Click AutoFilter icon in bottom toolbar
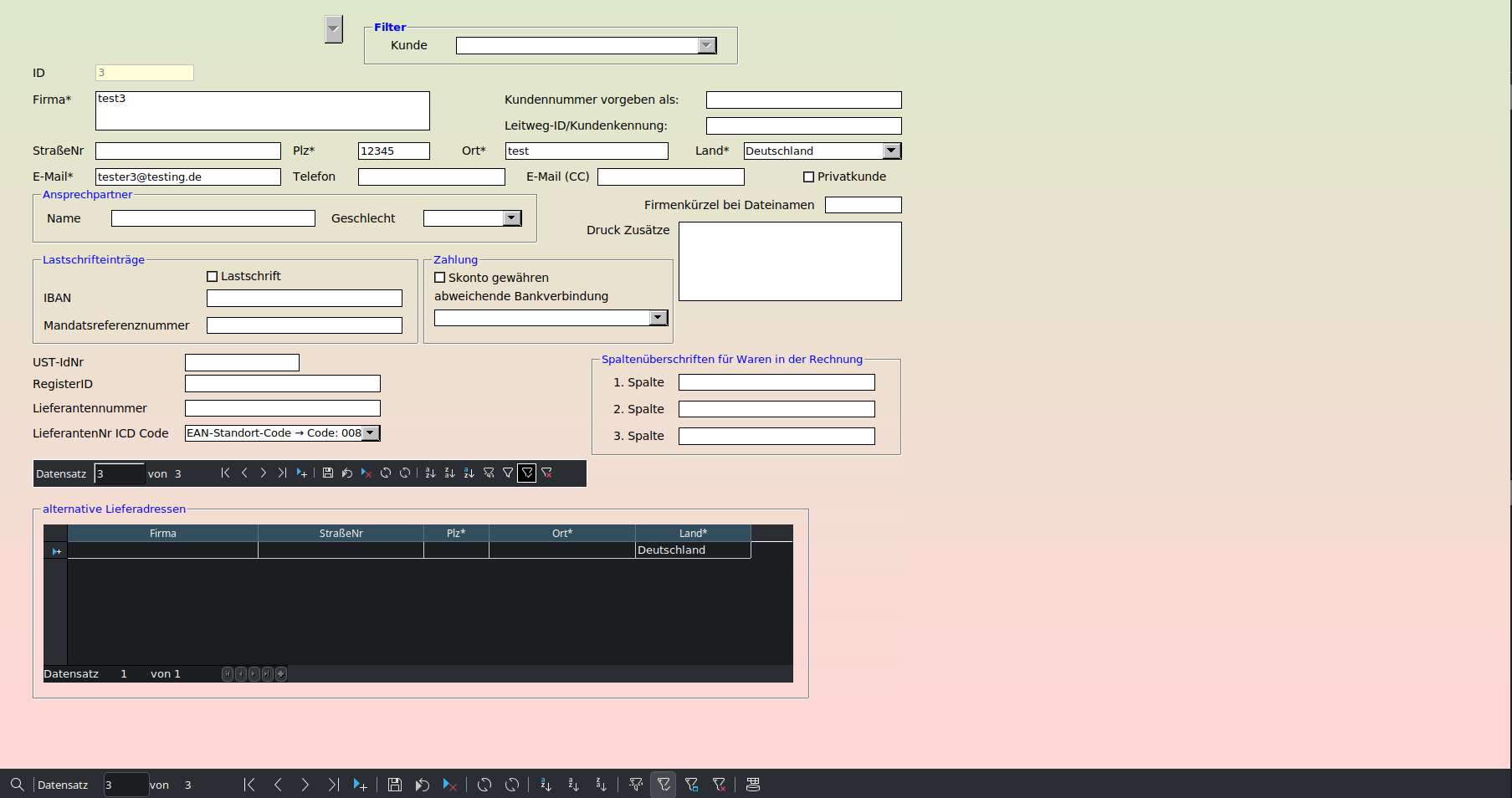Screen dimensions: 1512x798 pyautogui.click(x=636, y=785)
